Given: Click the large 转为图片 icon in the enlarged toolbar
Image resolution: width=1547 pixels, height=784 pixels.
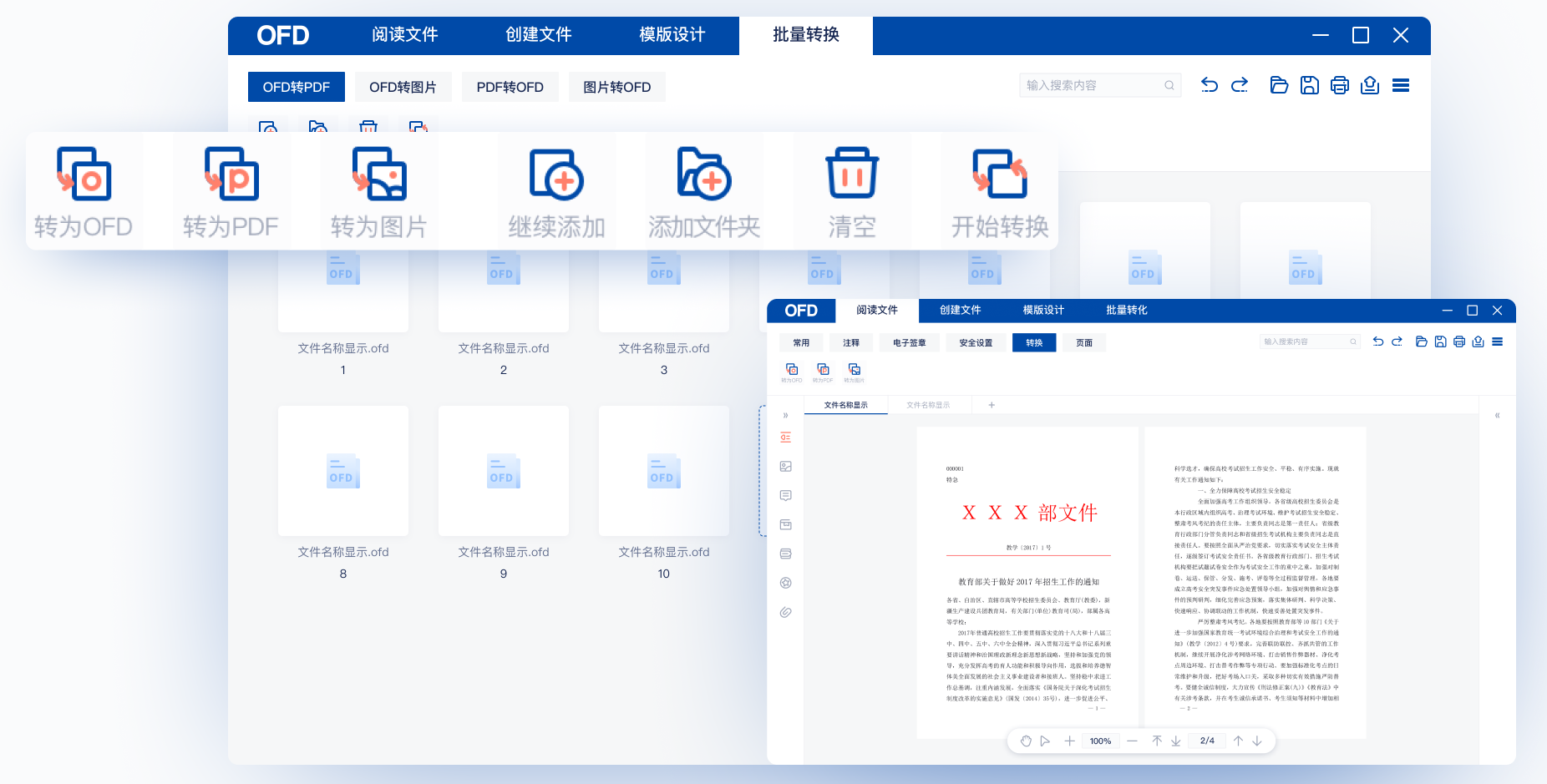Looking at the screenshot, I should (x=379, y=174).
